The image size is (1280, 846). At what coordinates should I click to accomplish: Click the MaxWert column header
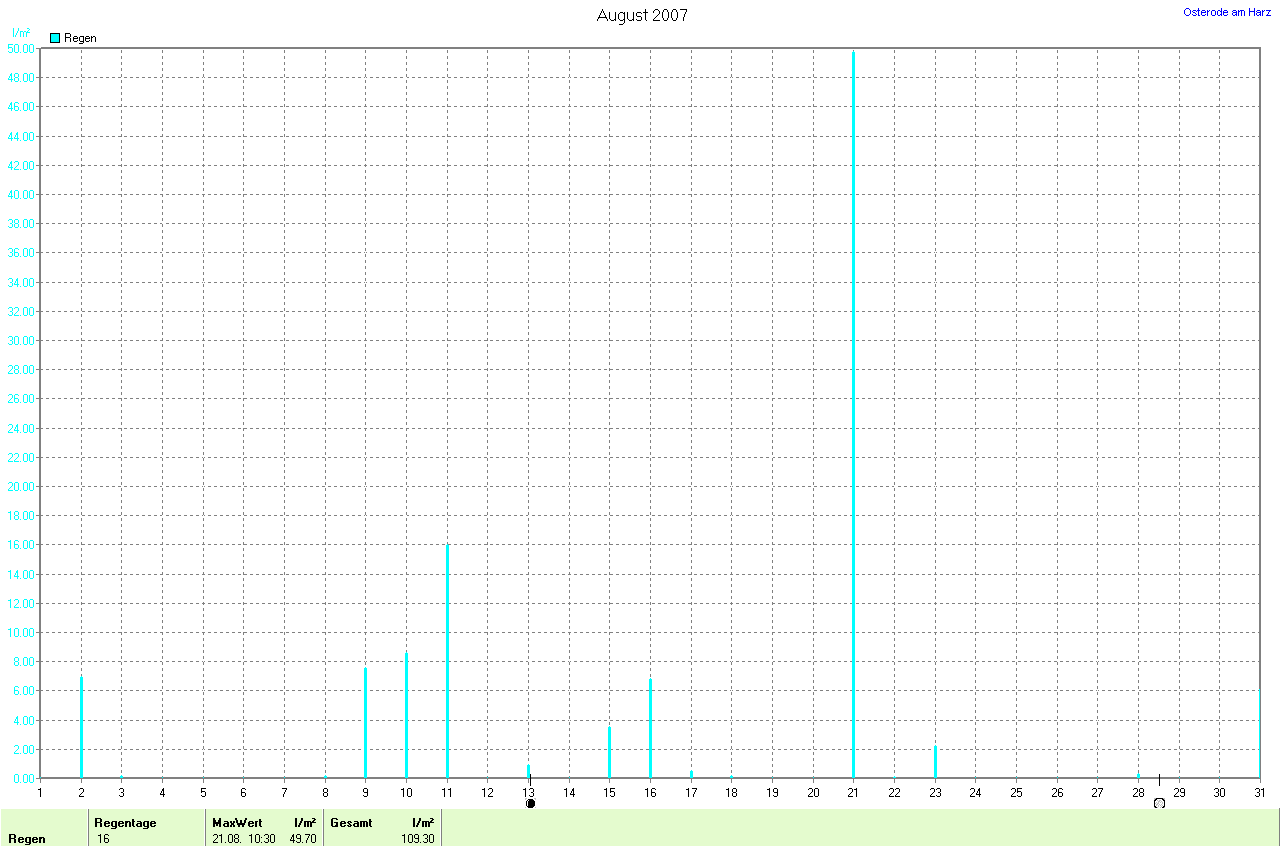coord(237,823)
